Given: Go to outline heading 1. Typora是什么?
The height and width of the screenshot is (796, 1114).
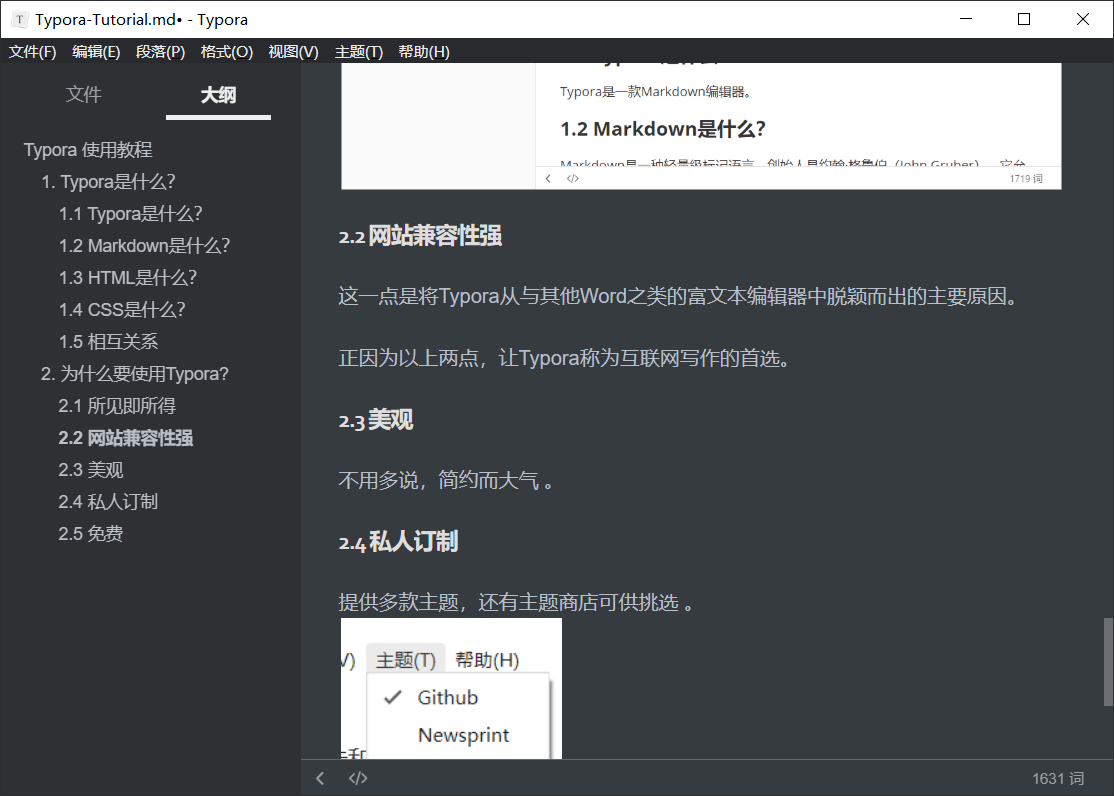Looking at the screenshot, I should (108, 182).
